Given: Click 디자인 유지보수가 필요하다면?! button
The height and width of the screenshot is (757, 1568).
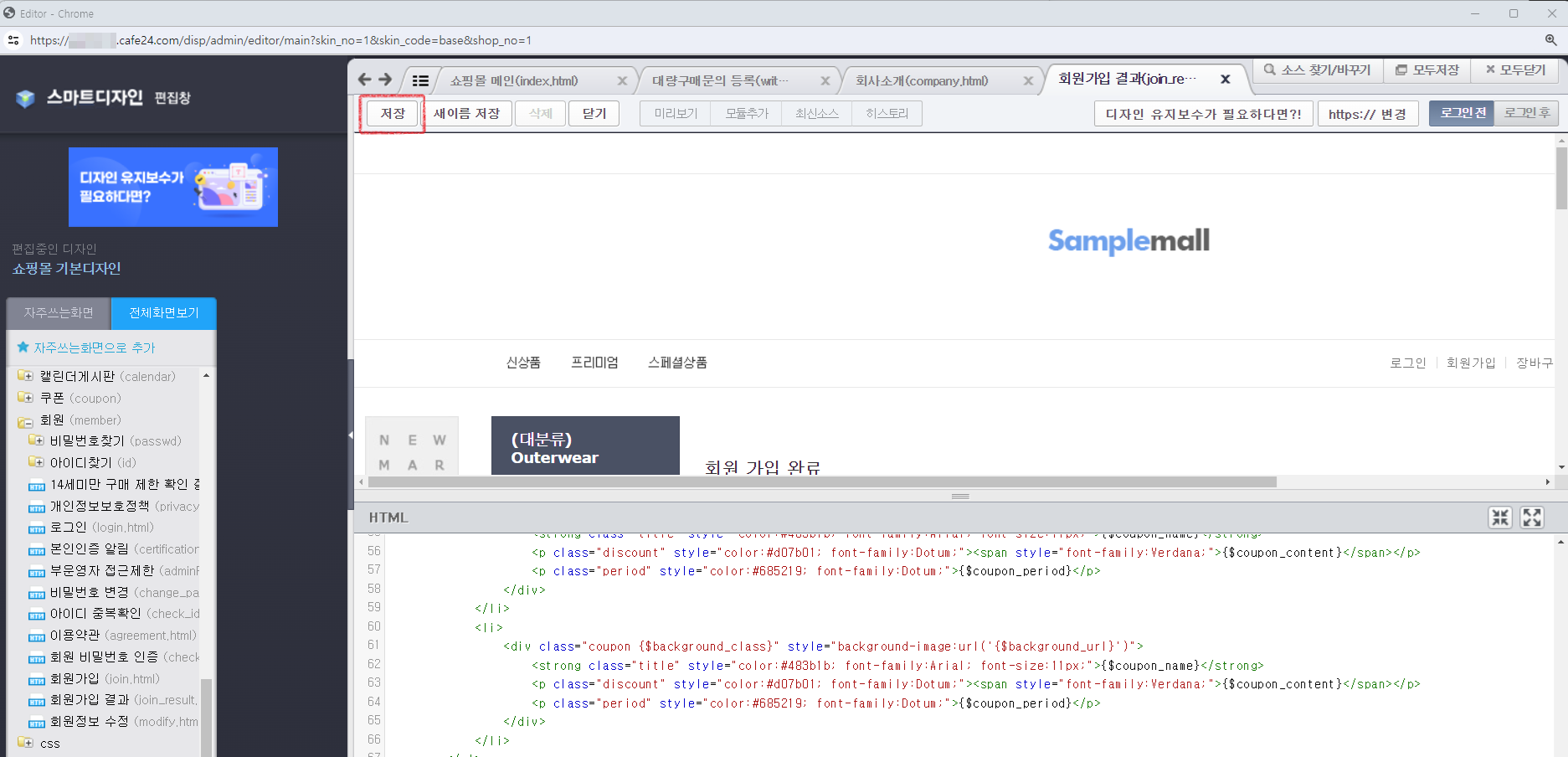Looking at the screenshot, I should 1204,114.
